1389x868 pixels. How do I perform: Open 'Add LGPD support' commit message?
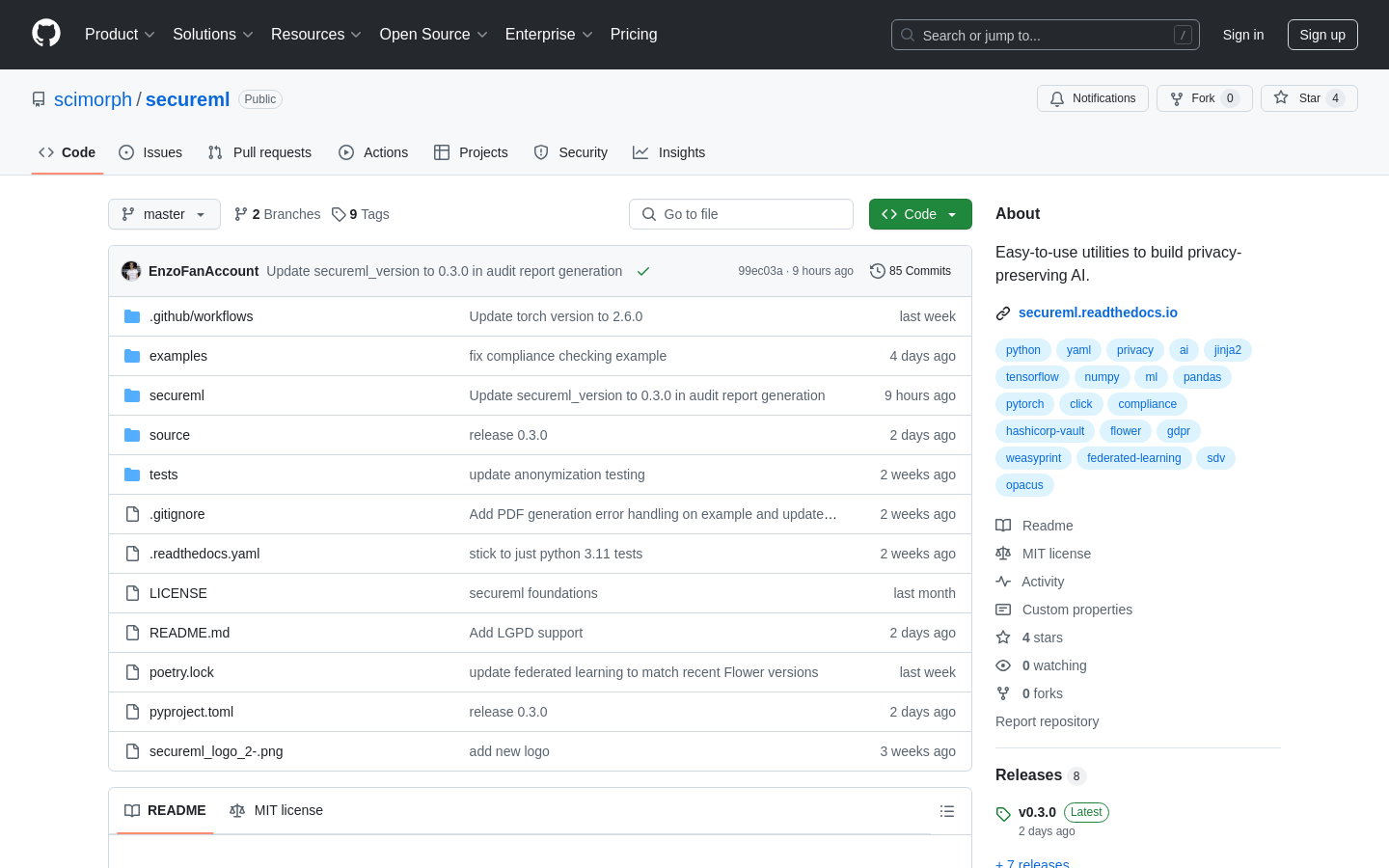point(526,633)
